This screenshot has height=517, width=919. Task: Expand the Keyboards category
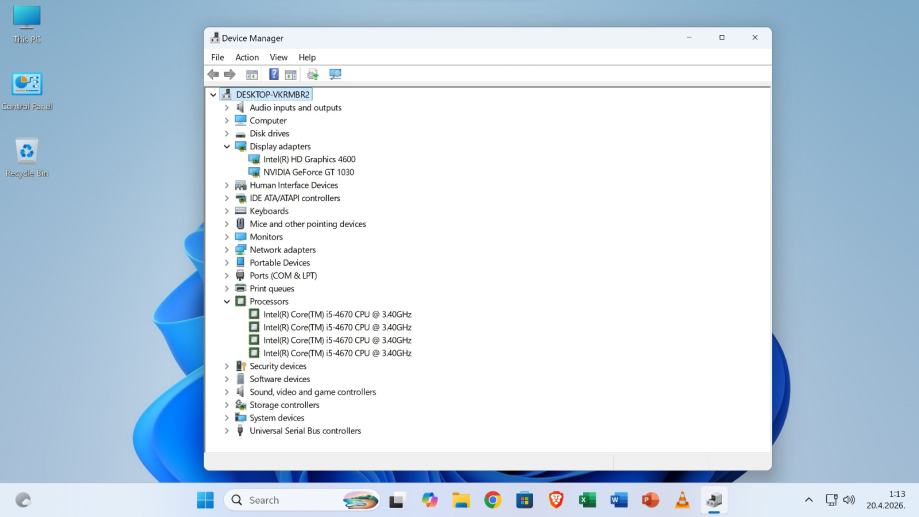(x=227, y=211)
